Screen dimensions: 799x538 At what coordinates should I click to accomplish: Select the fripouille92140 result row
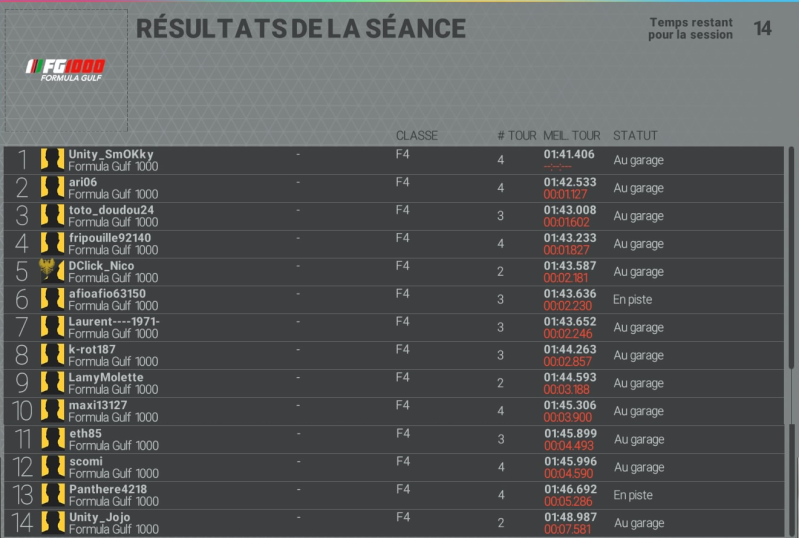click(x=394, y=244)
